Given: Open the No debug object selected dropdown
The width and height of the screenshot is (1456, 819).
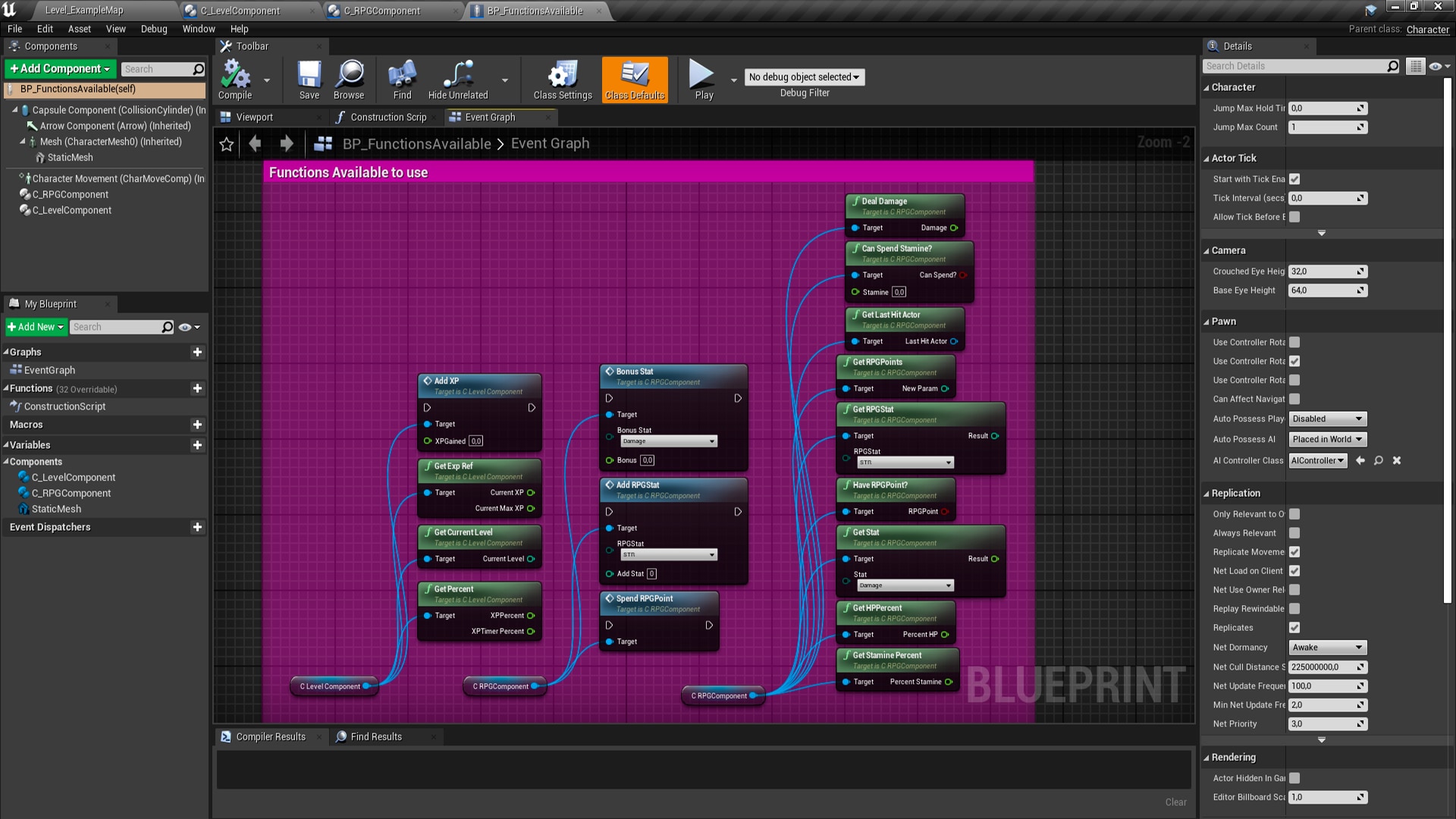Looking at the screenshot, I should (804, 77).
